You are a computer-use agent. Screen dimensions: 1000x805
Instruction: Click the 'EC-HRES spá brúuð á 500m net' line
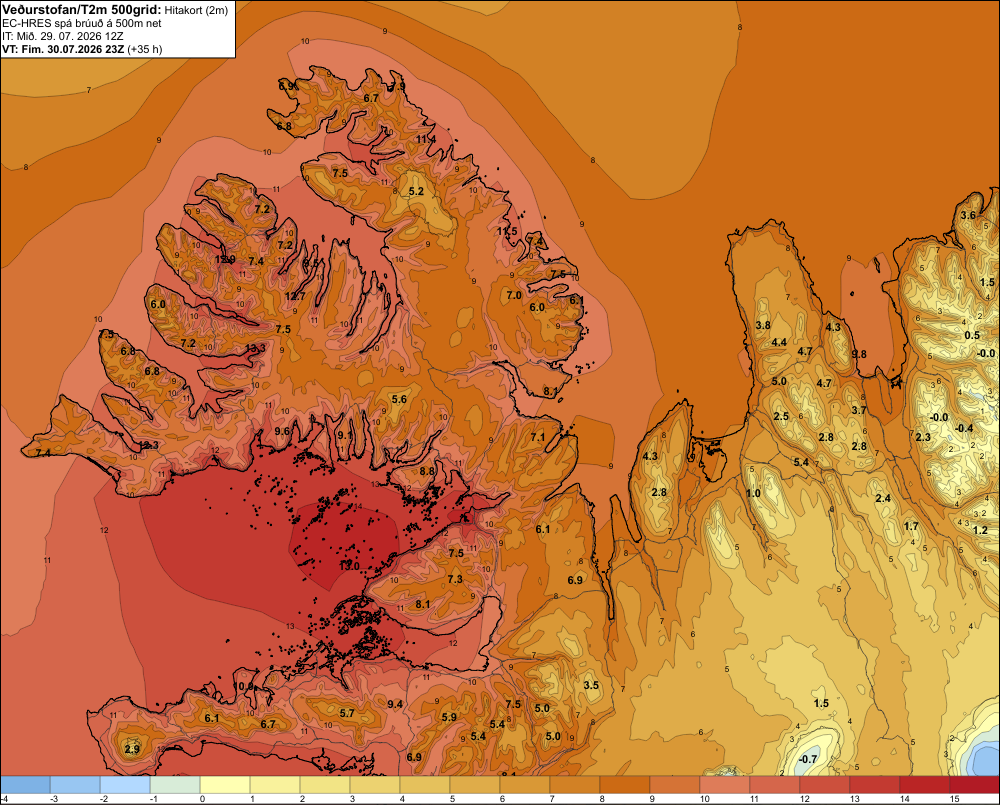pyautogui.click(x=82, y=23)
